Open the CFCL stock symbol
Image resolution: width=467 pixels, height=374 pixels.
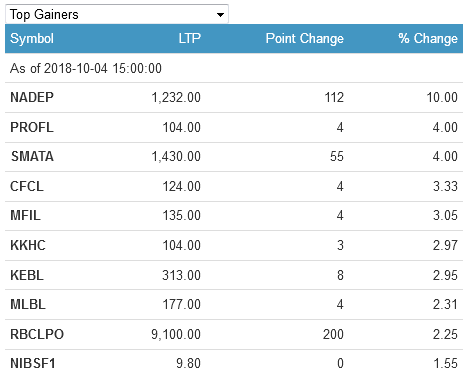(x=27, y=186)
